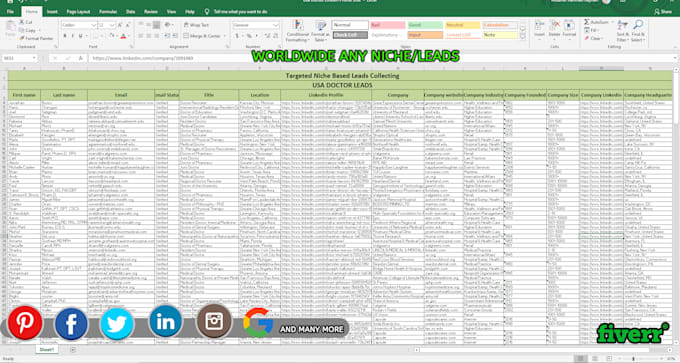
Task: Open Conditional Formatting menu
Action: point(298,31)
